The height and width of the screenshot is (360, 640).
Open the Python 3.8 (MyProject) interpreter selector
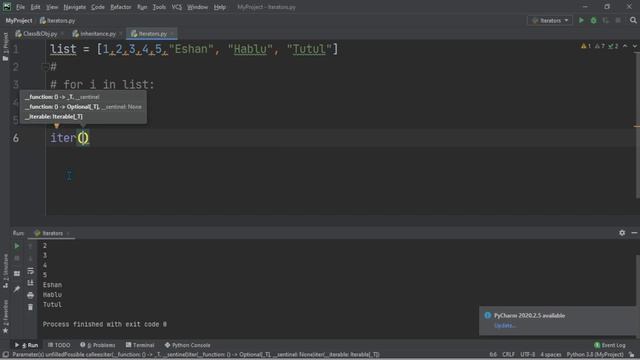pos(595,355)
